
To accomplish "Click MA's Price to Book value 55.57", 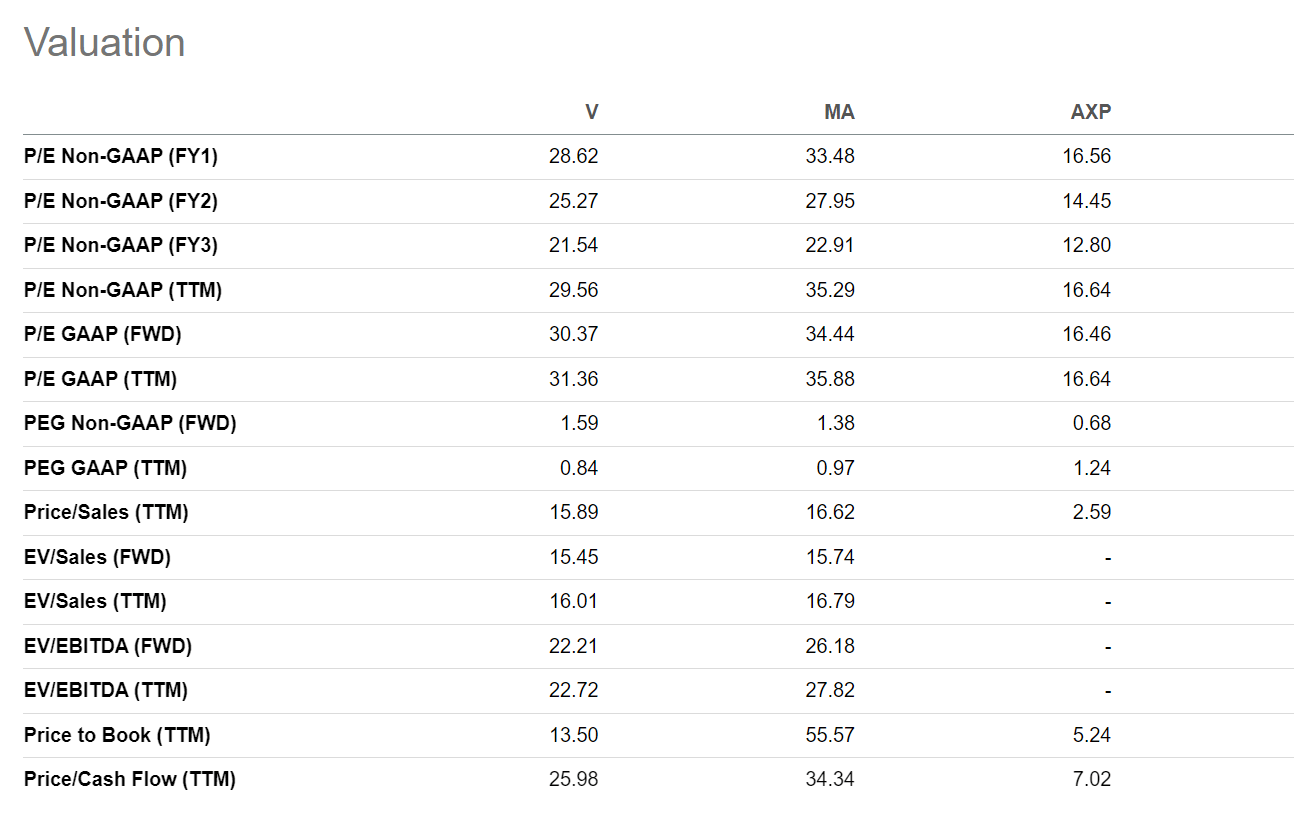I will (x=830, y=735).
